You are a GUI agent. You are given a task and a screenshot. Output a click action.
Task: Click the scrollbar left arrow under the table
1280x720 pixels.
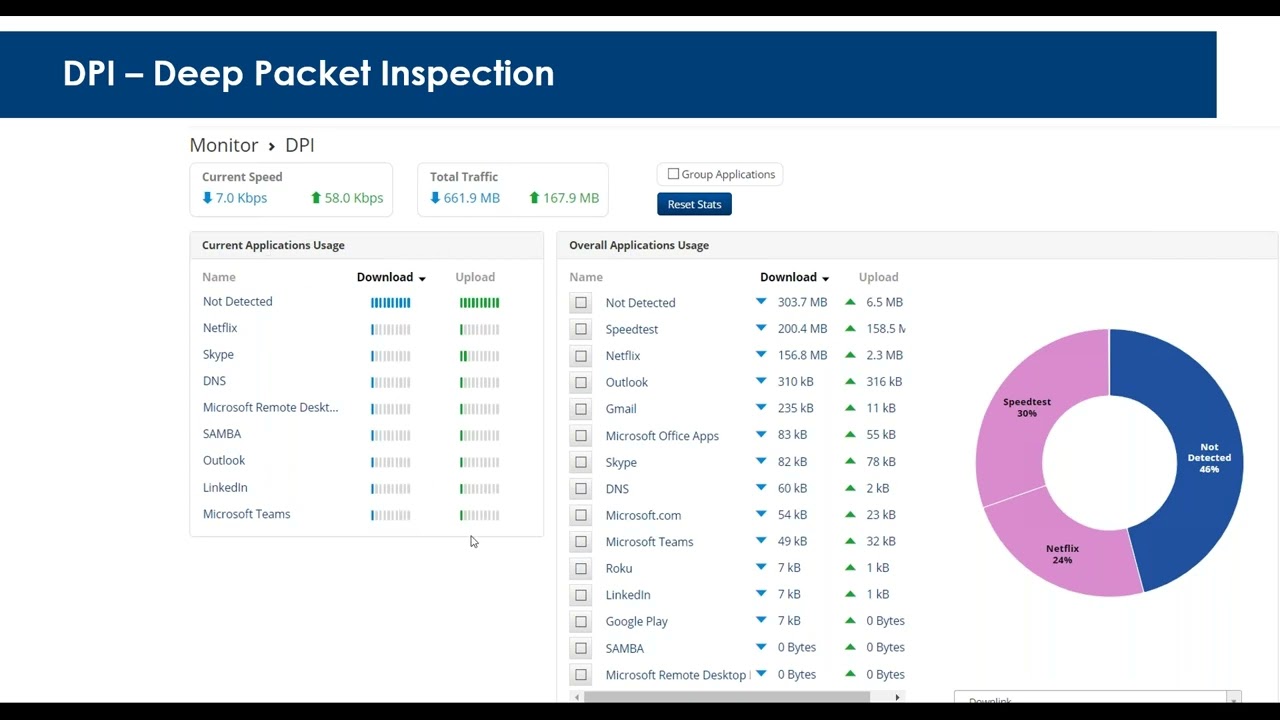(x=576, y=697)
